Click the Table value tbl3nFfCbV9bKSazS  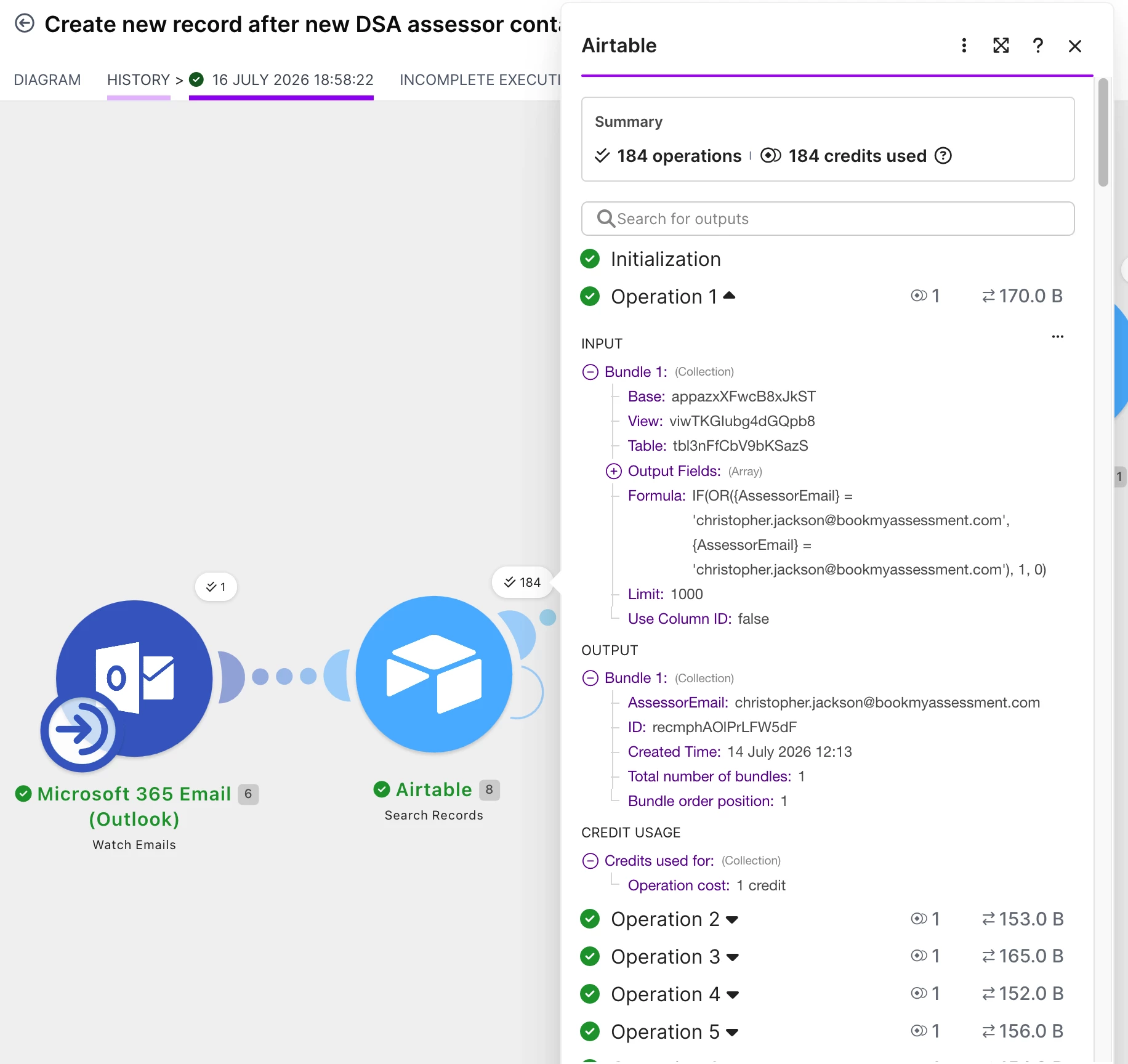740,446
